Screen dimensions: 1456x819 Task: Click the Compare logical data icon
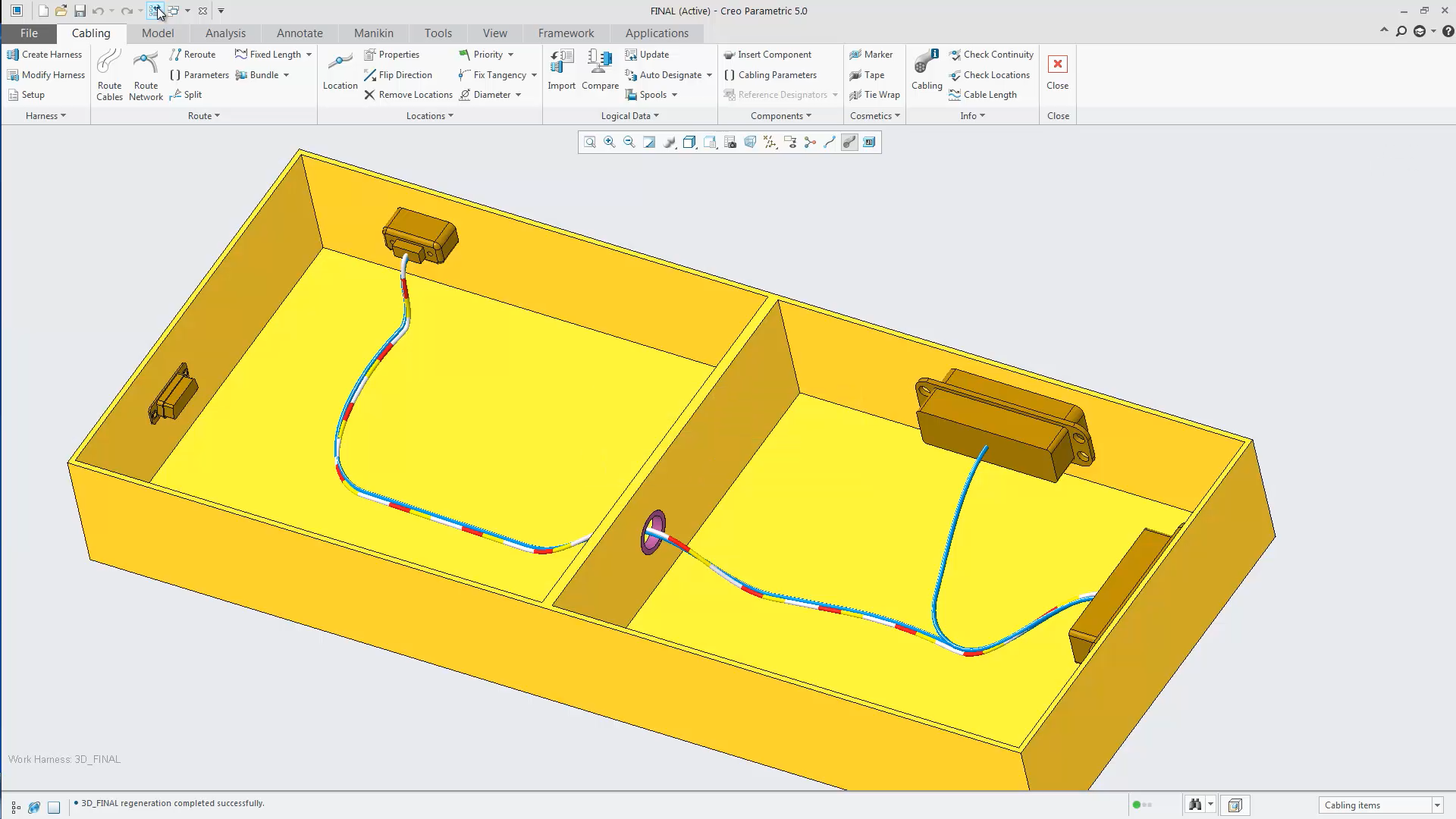pyautogui.click(x=600, y=70)
